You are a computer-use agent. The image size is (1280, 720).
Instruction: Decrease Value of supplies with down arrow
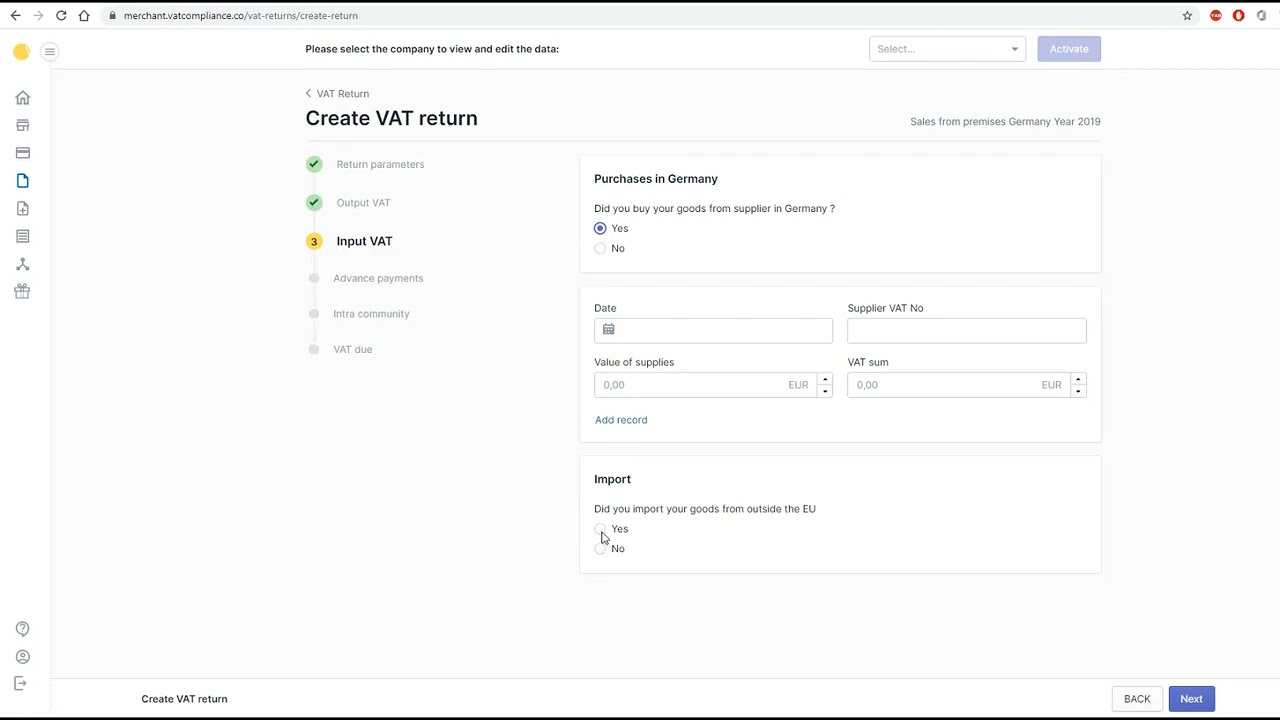tap(825, 391)
